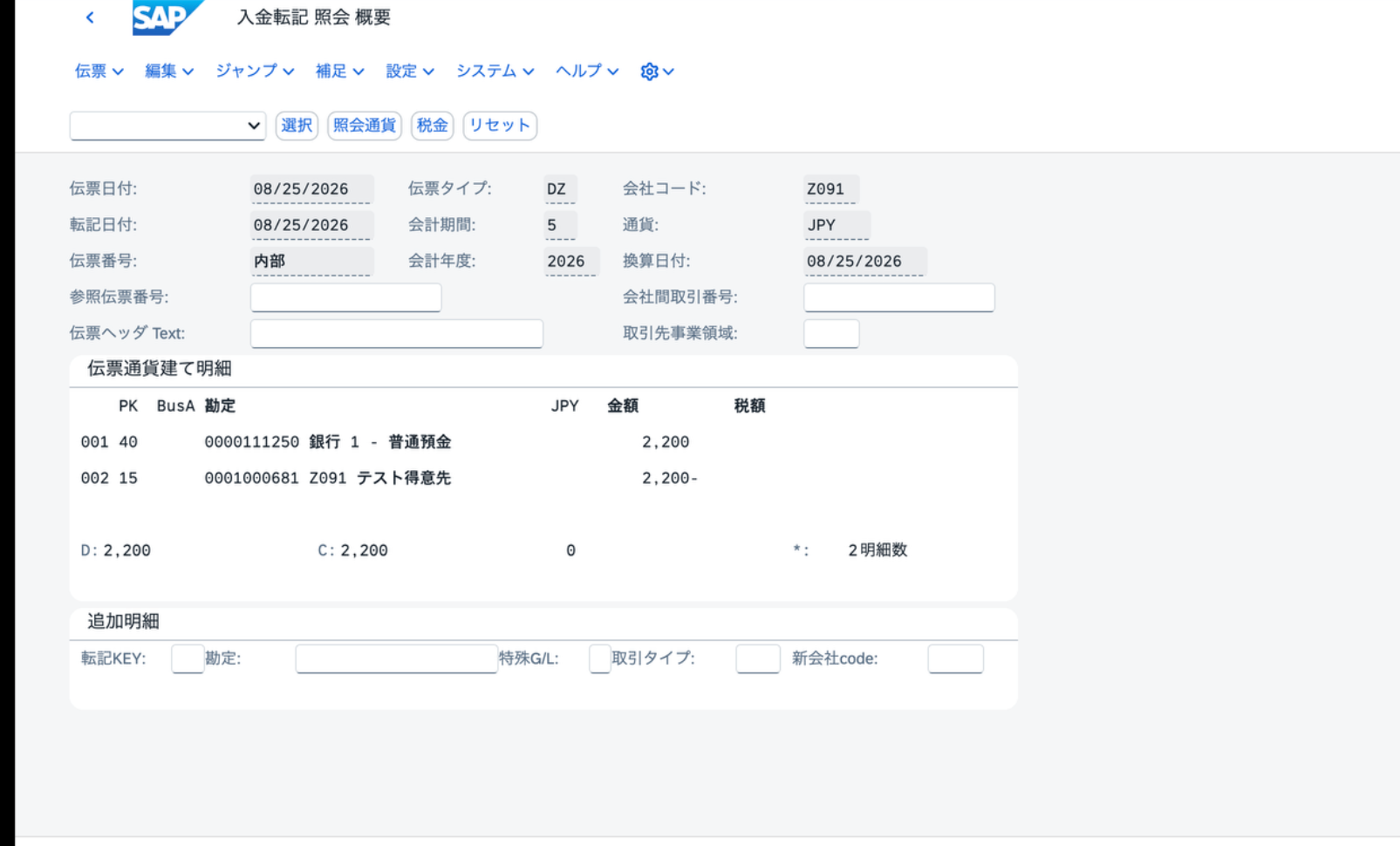Expand the 設定 menu
The height and width of the screenshot is (846, 1400).
pyautogui.click(x=410, y=72)
